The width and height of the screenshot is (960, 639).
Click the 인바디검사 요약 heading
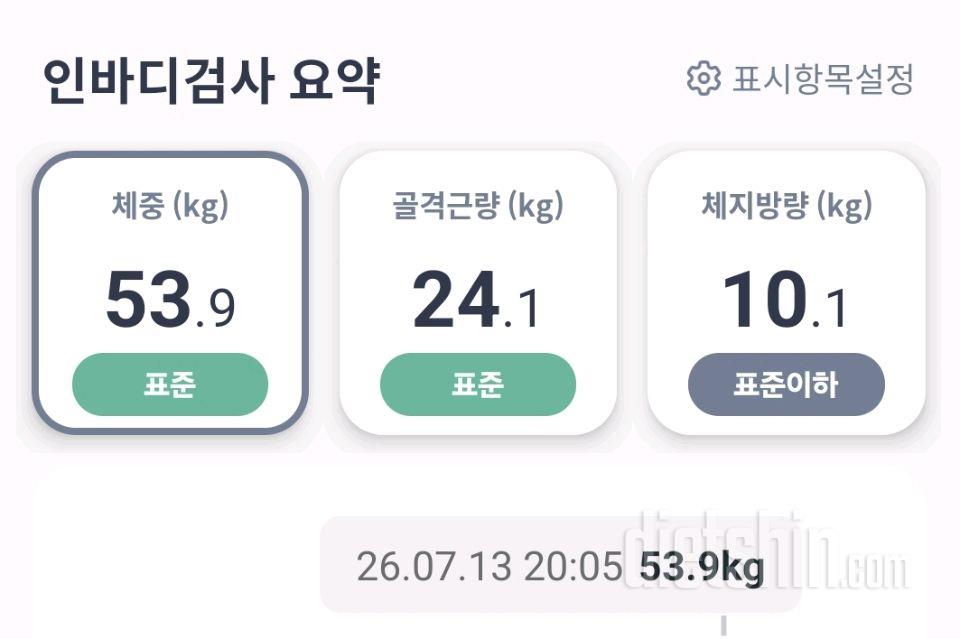(x=212, y=81)
